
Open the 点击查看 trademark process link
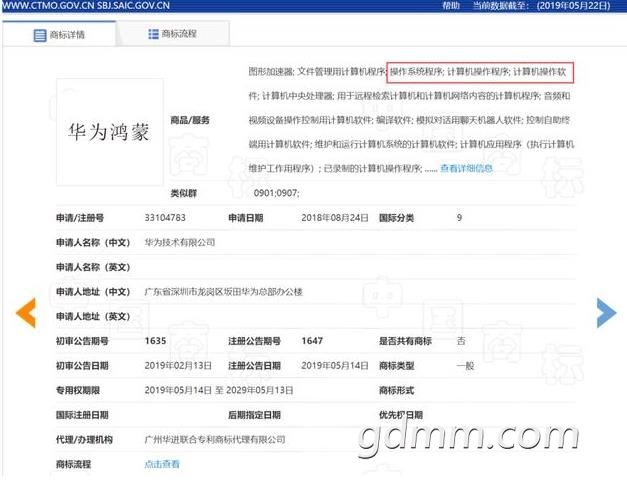click(162, 464)
